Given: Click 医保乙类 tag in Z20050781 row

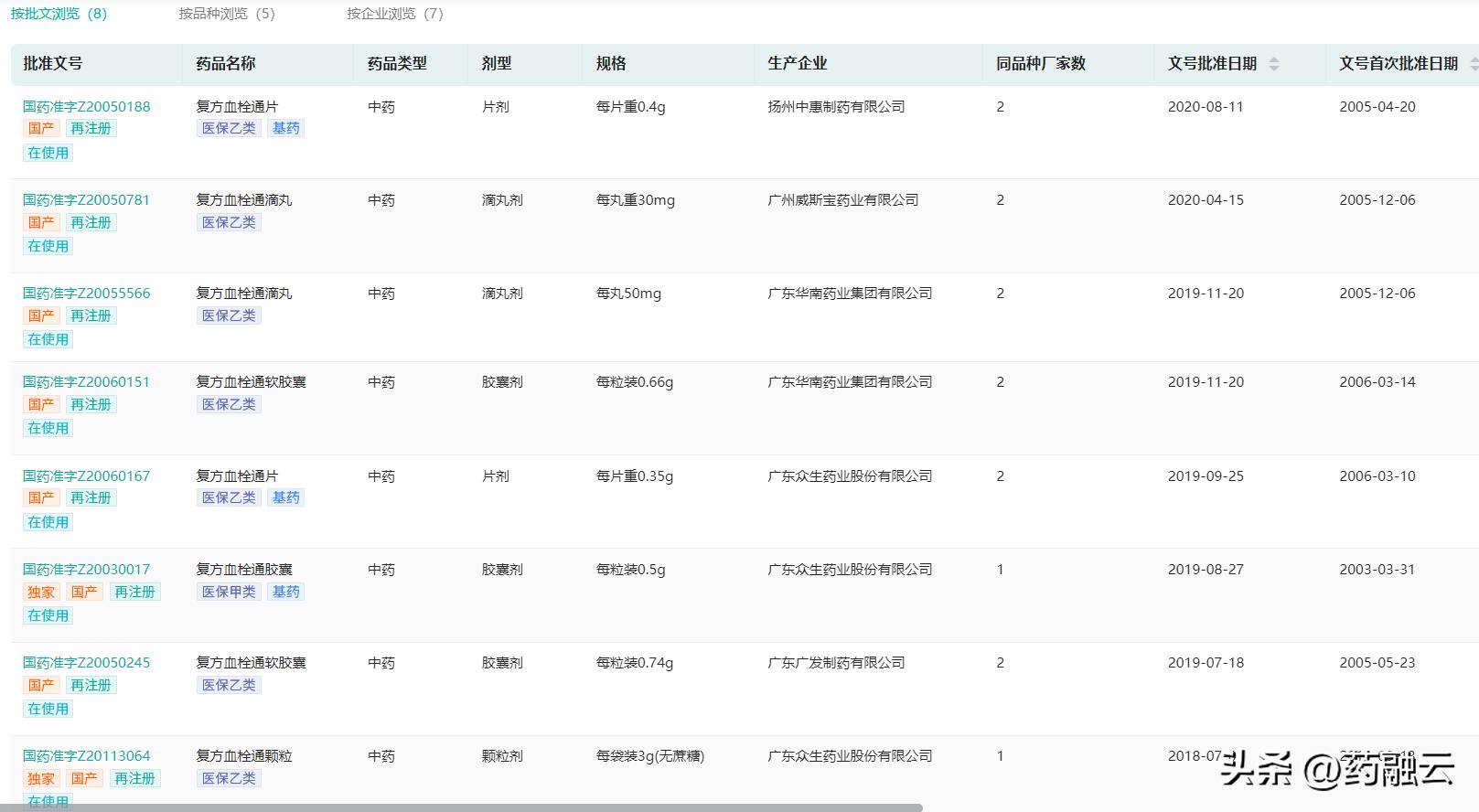Looking at the screenshot, I should tap(229, 222).
